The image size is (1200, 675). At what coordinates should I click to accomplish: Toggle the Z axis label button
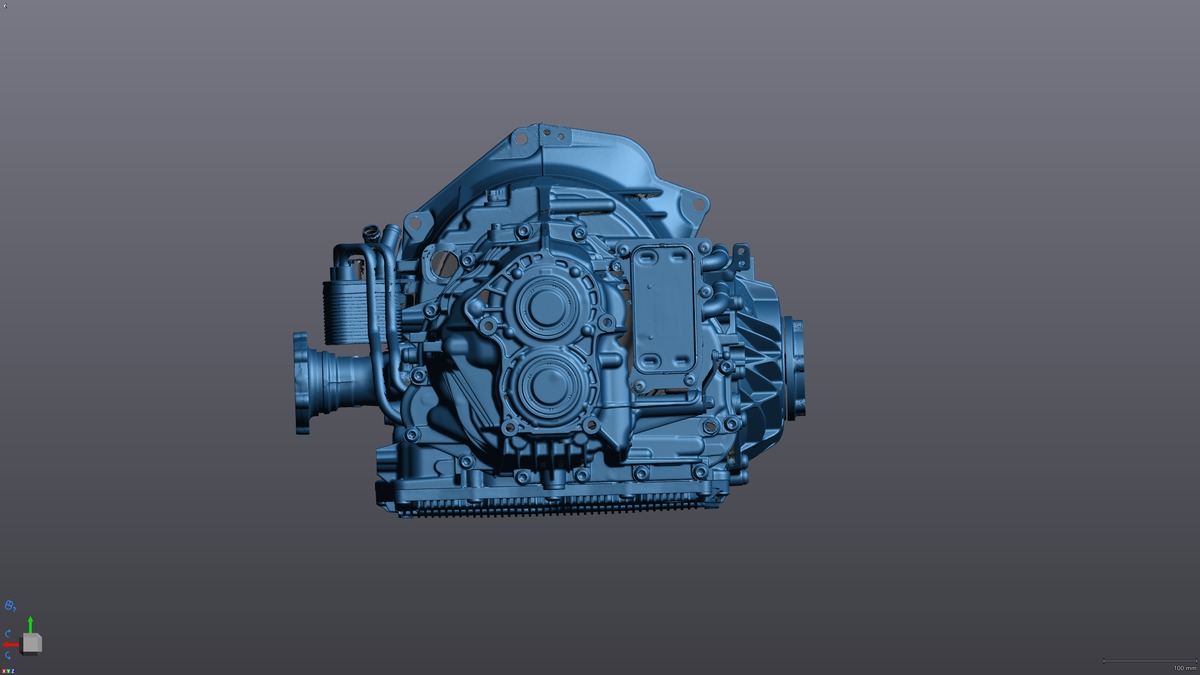13,671
